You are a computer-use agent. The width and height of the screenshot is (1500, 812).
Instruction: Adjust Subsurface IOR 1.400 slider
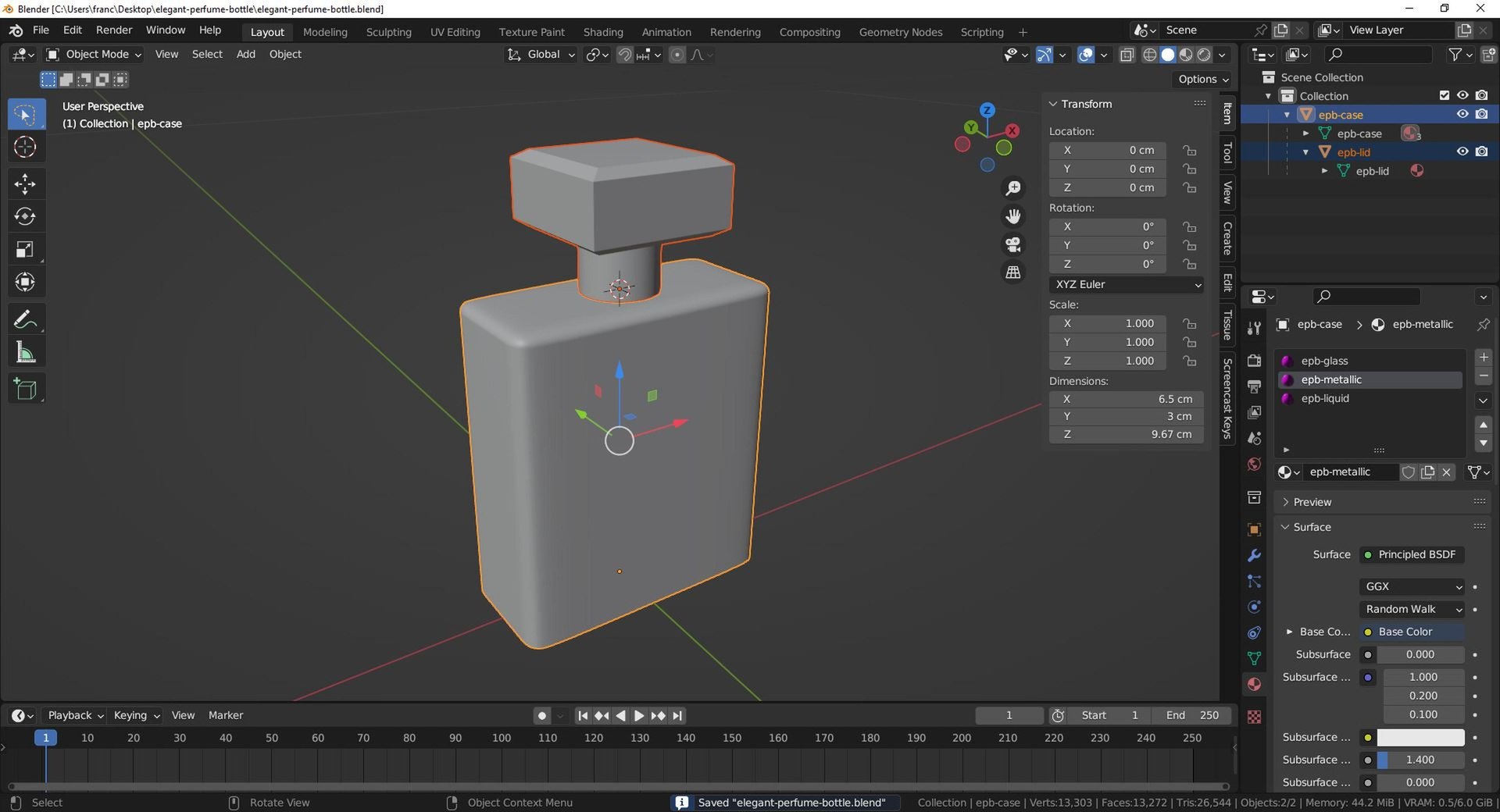1420,760
